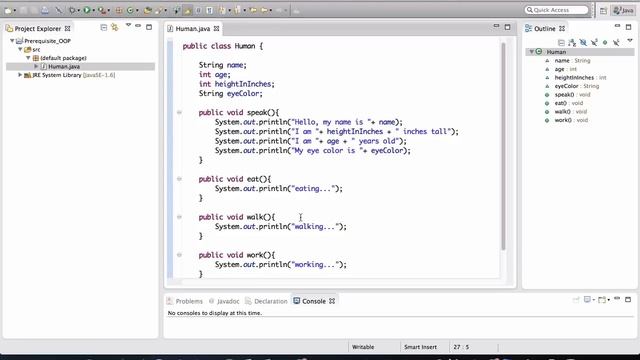Viewport: 640px width, 360px height.
Task: Click the editor vertical scrollbar
Action: 503,146
